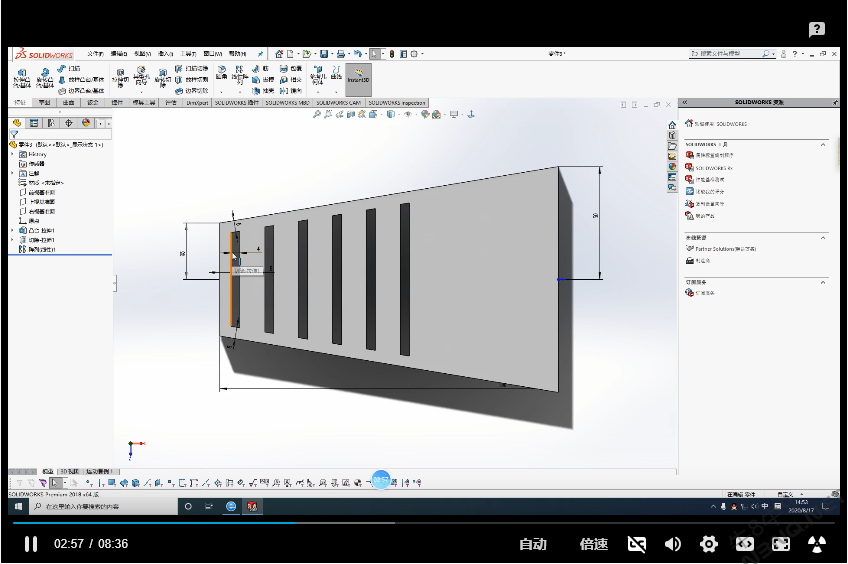The image size is (848, 564).
Task: Expand the 凸台-拉伸1 feature
Action: point(13,230)
